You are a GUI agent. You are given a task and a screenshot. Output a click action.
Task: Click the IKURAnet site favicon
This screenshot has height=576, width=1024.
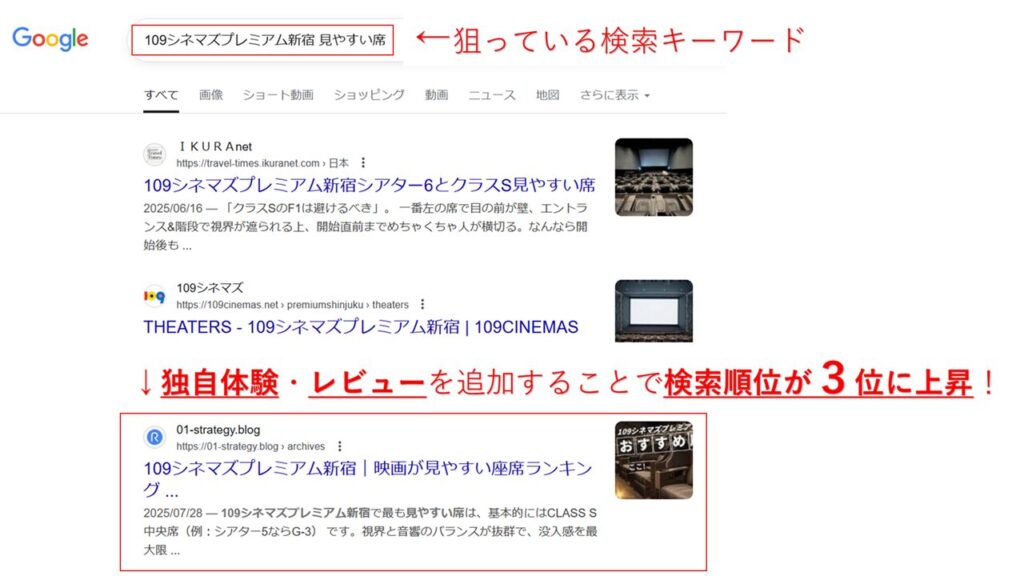(155, 155)
